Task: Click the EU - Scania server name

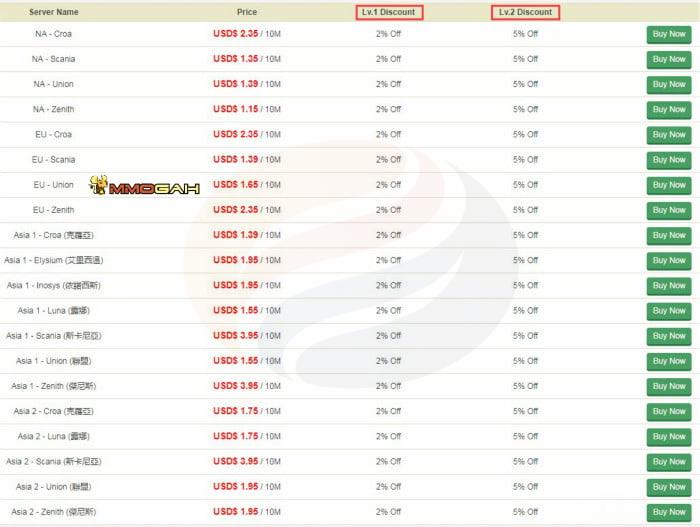Action: coord(54,160)
